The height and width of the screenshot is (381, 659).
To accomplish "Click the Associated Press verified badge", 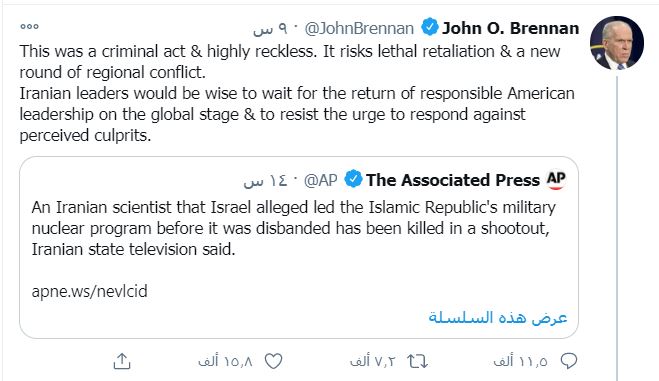I will [x=353, y=179].
